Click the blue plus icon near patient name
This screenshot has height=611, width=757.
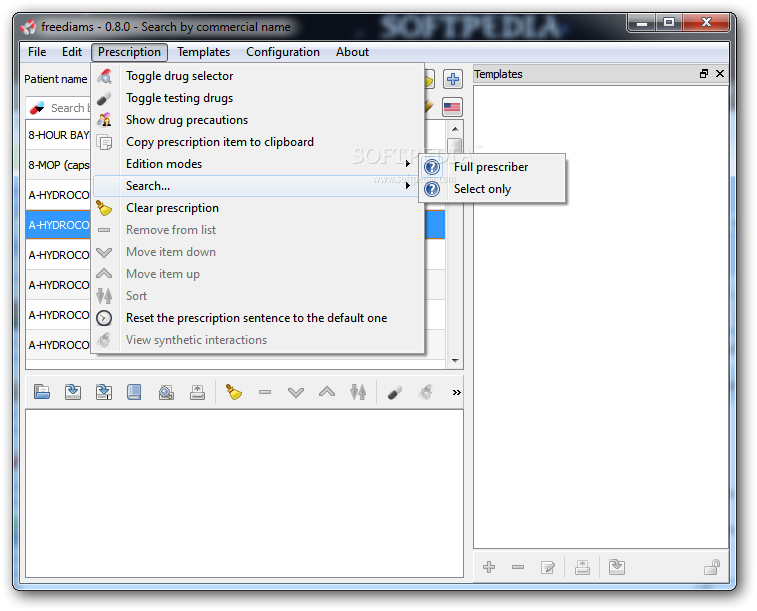point(452,79)
